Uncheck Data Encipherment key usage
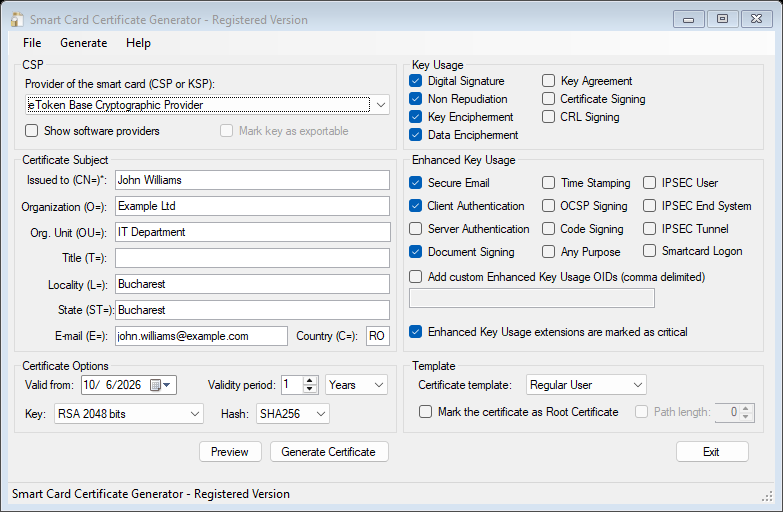 (415, 135)
